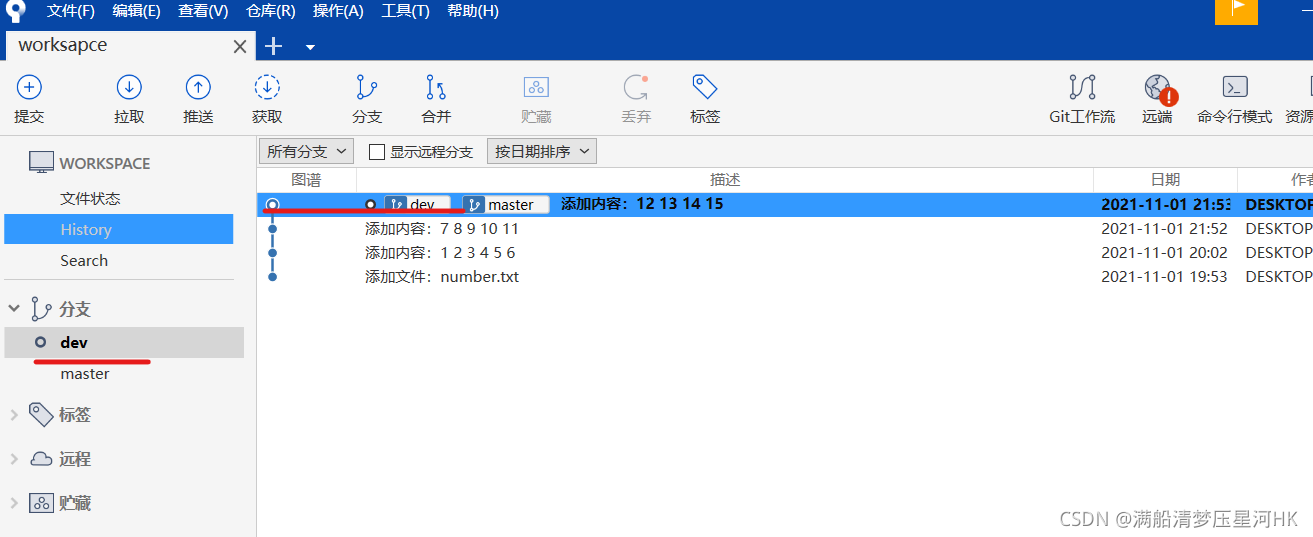Expand the 标签 section chevron

click(x=14, y=414)
